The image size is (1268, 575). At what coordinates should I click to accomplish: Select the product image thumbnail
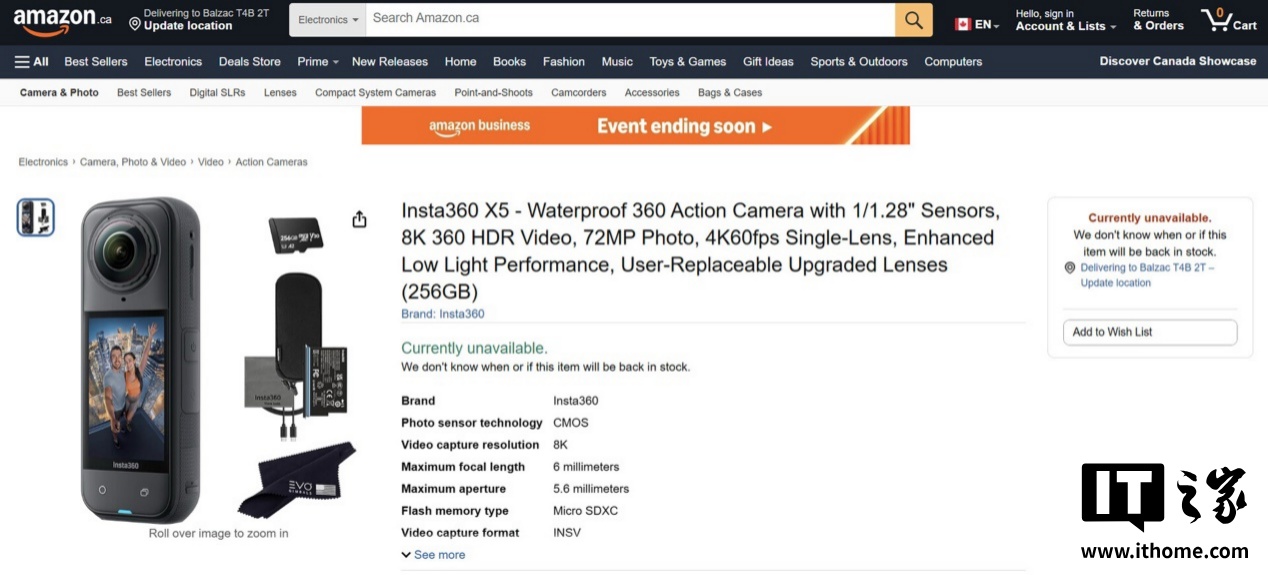point(36,217)
